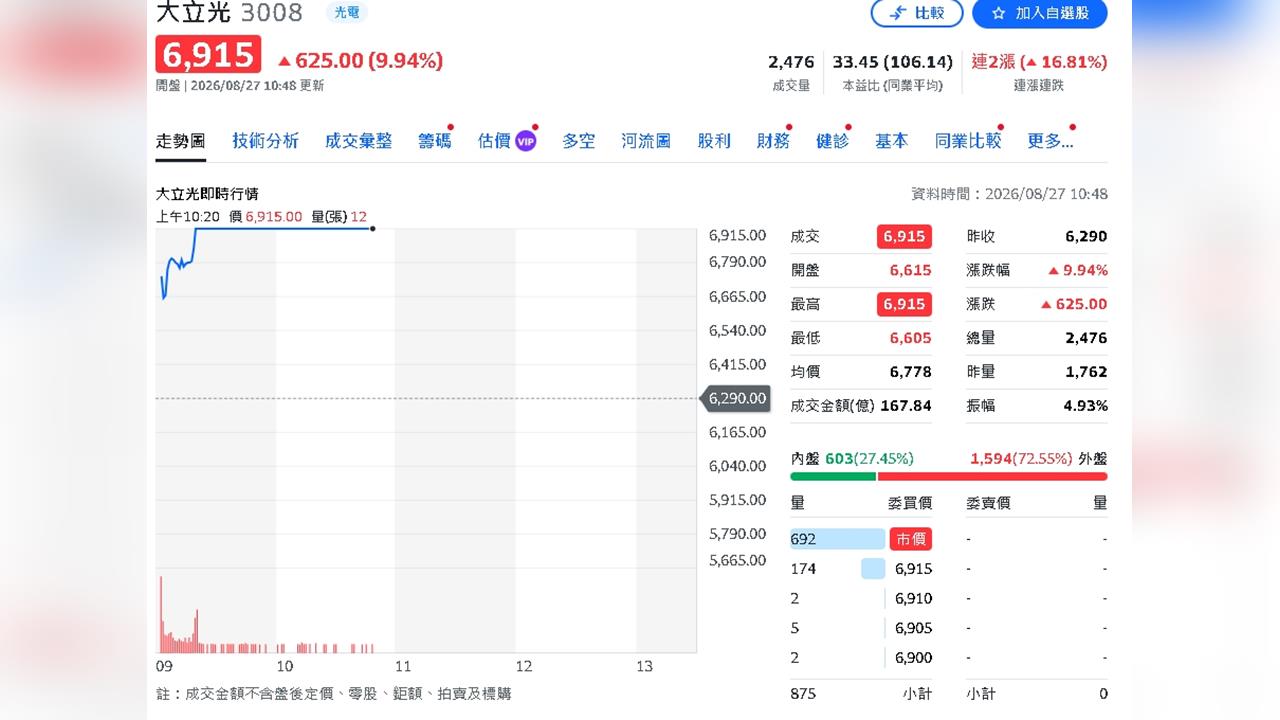
Task: Open the 籌碼 tab
Action: tap(435, 141)
